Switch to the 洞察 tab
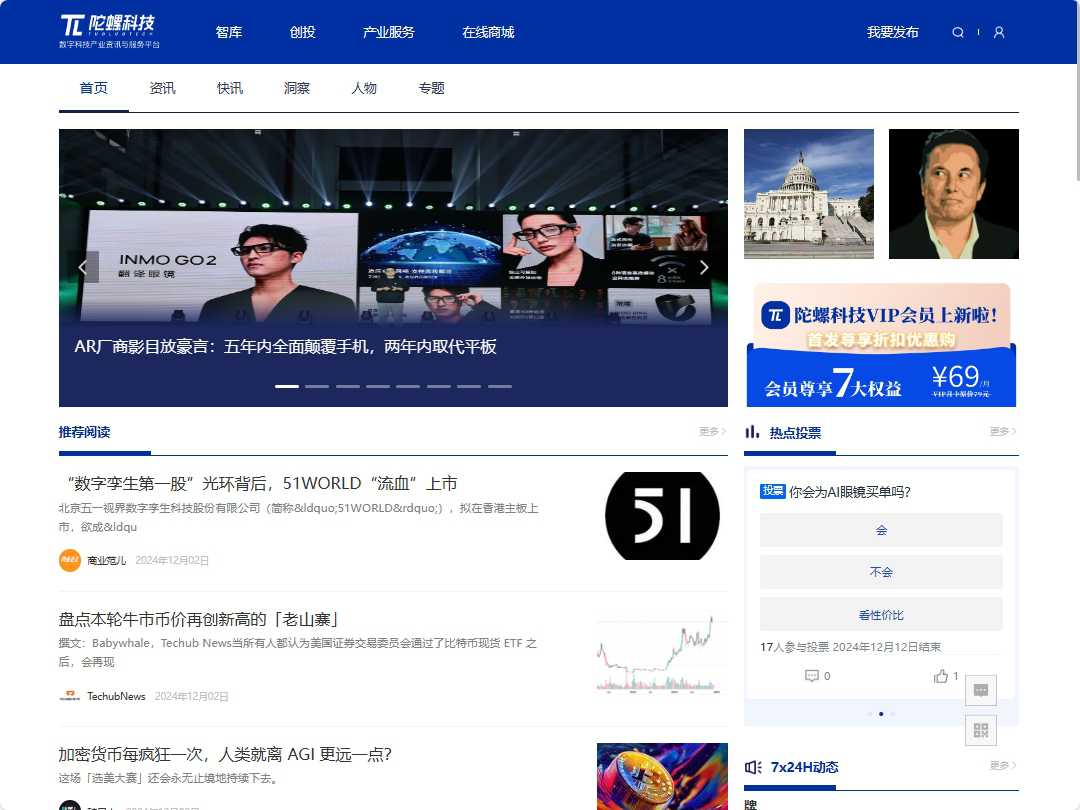Viewport: 1080px width, 810px height. click(x=297, y=88)
